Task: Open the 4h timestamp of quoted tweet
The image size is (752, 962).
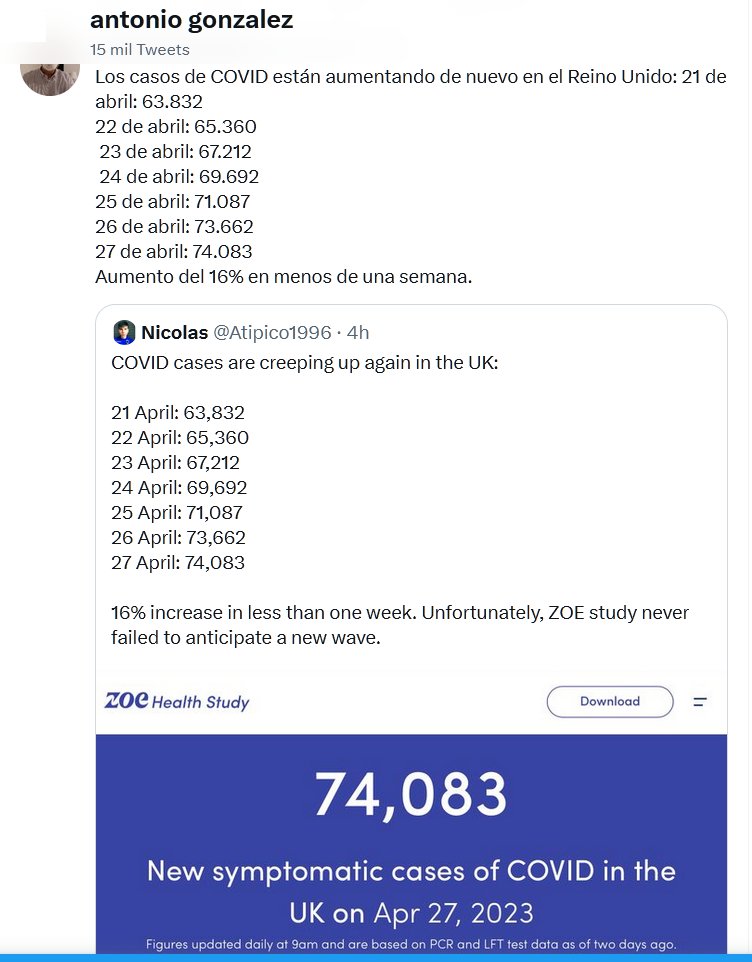Action: click(x=358, y=333)
